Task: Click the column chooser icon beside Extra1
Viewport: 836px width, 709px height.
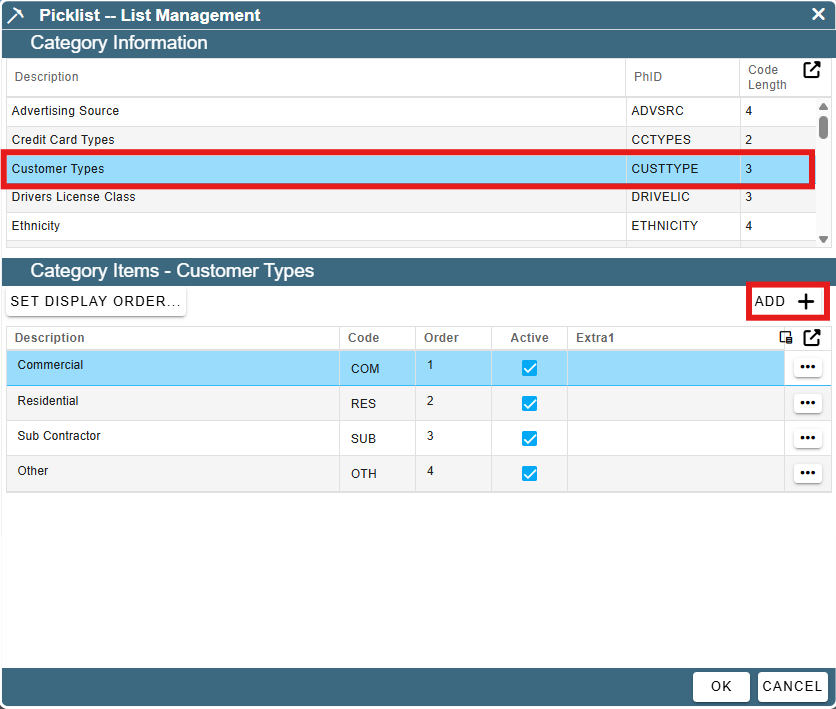Action: [785, 337]
